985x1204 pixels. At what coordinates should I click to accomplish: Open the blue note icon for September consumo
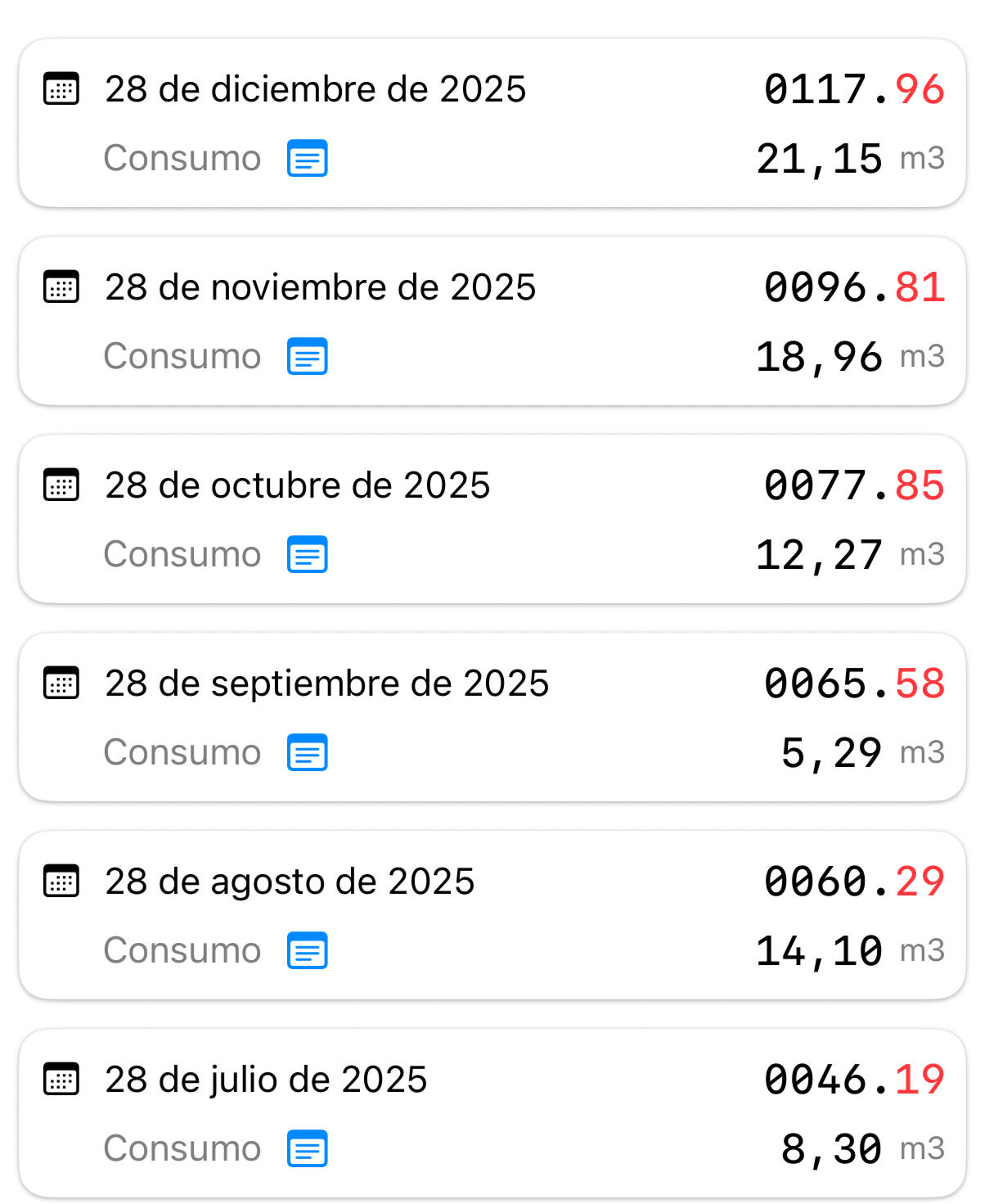click(307, 753)
